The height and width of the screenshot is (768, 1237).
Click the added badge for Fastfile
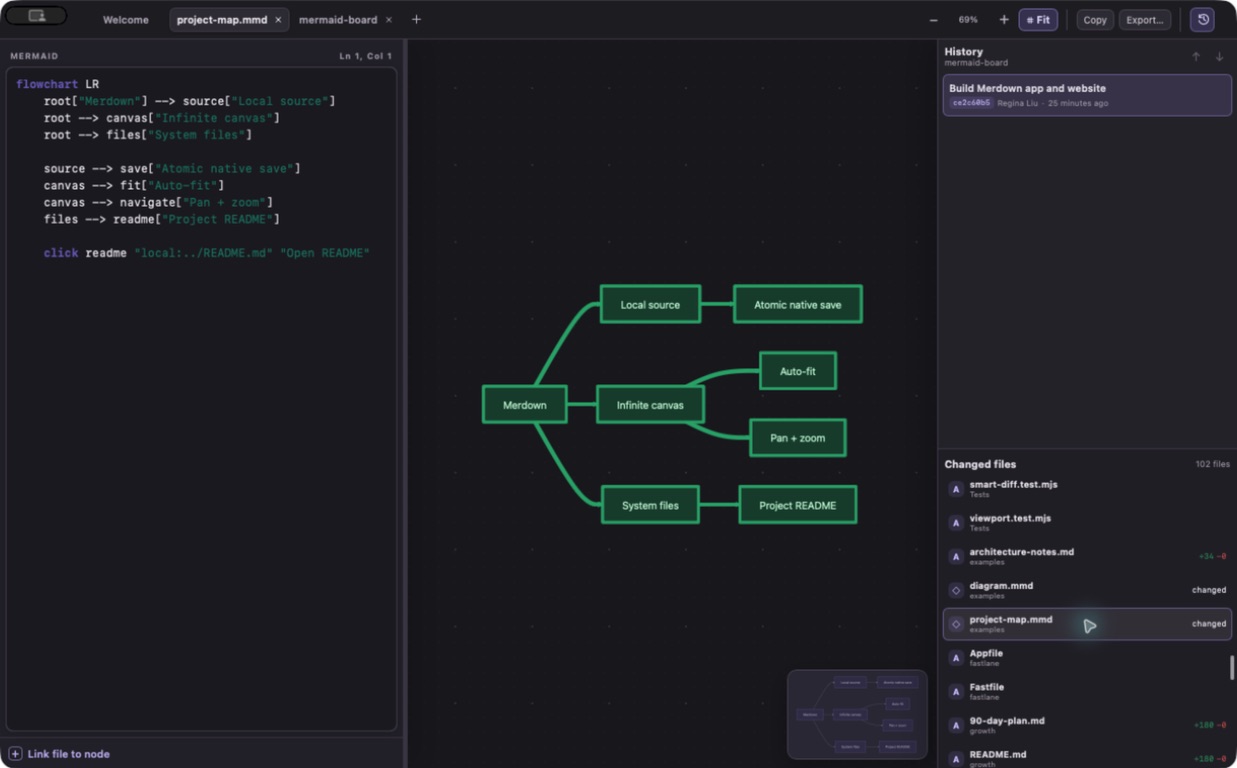956,692
